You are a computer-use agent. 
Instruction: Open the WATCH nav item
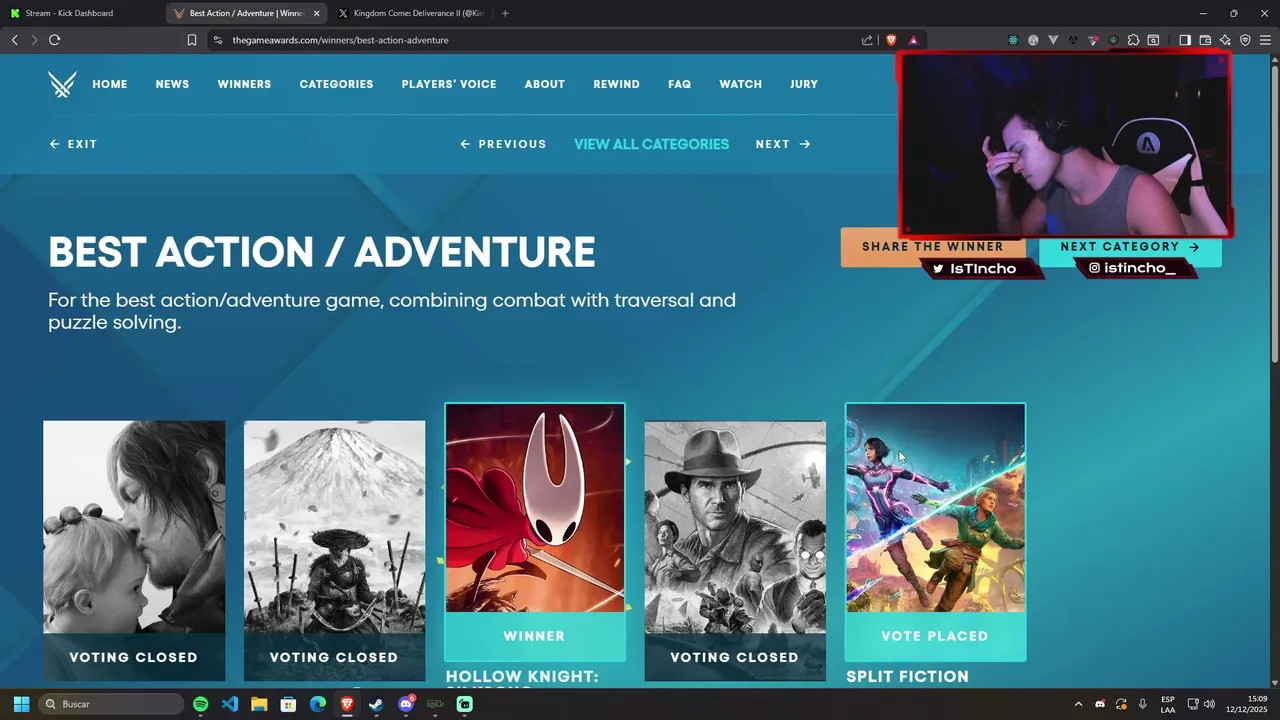click(741, 84)
